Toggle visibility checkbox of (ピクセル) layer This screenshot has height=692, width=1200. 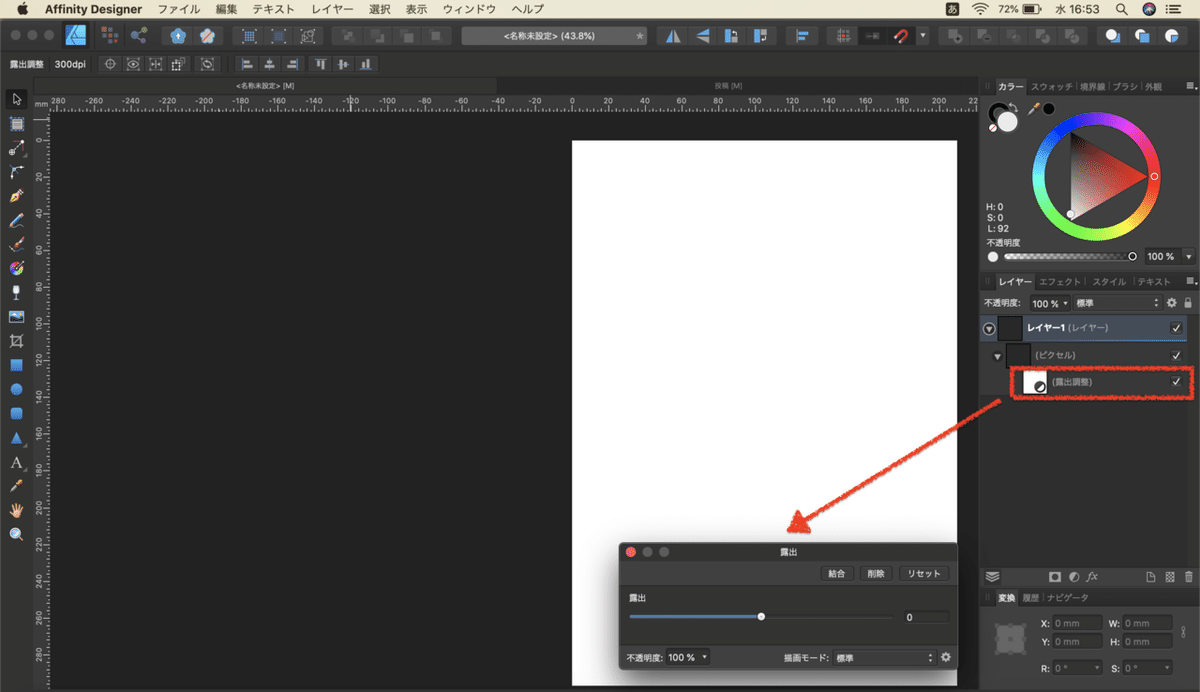coord(1176,355)
